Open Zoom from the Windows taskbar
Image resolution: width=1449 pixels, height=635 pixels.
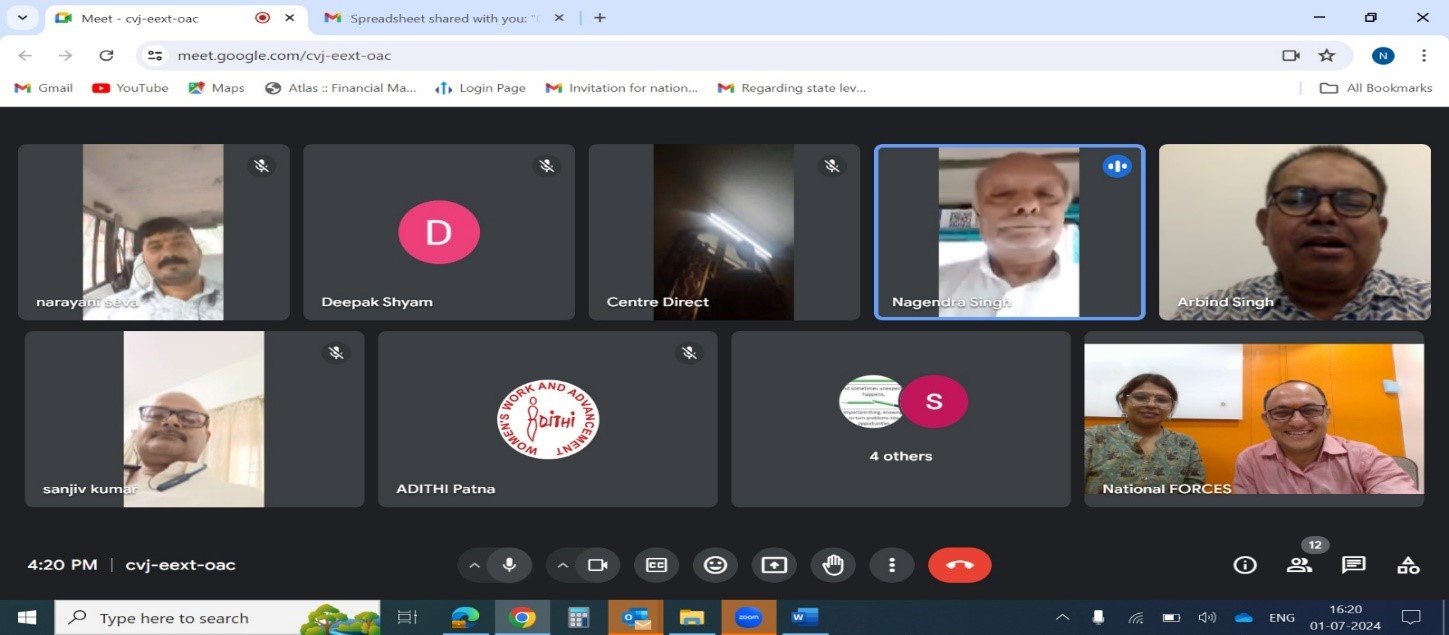[x=749, y=617]
